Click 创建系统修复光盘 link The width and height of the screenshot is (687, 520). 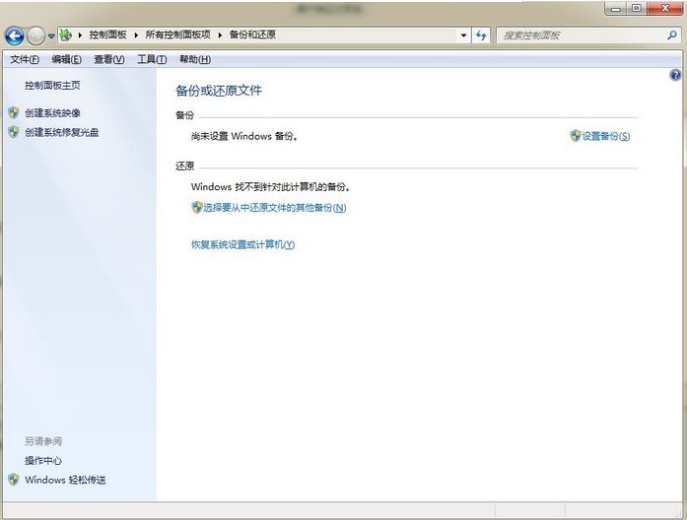tap(62, 132)
